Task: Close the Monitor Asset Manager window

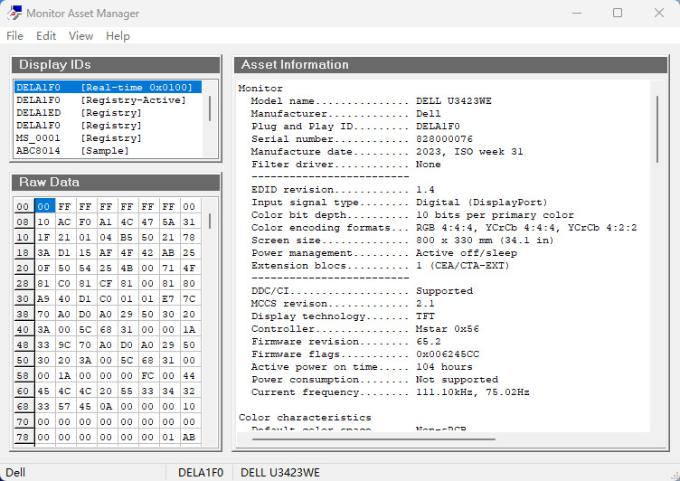Action: (x=659, y=13)
